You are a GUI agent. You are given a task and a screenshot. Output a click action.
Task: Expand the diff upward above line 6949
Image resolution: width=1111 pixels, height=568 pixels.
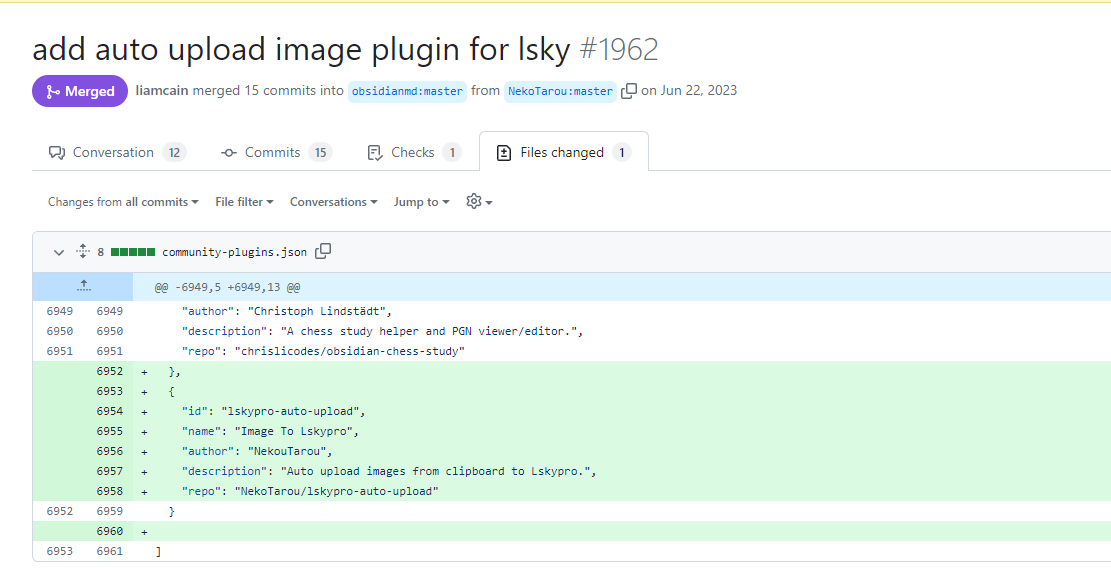[x=83, y=287]
